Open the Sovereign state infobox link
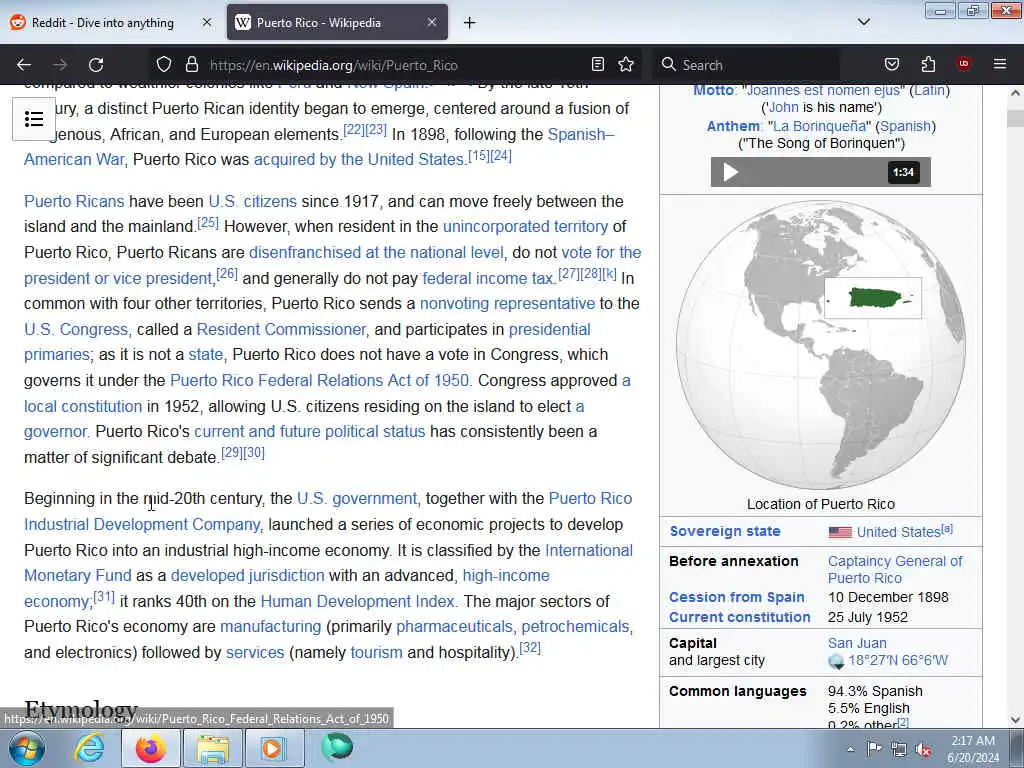 (725, 532)
